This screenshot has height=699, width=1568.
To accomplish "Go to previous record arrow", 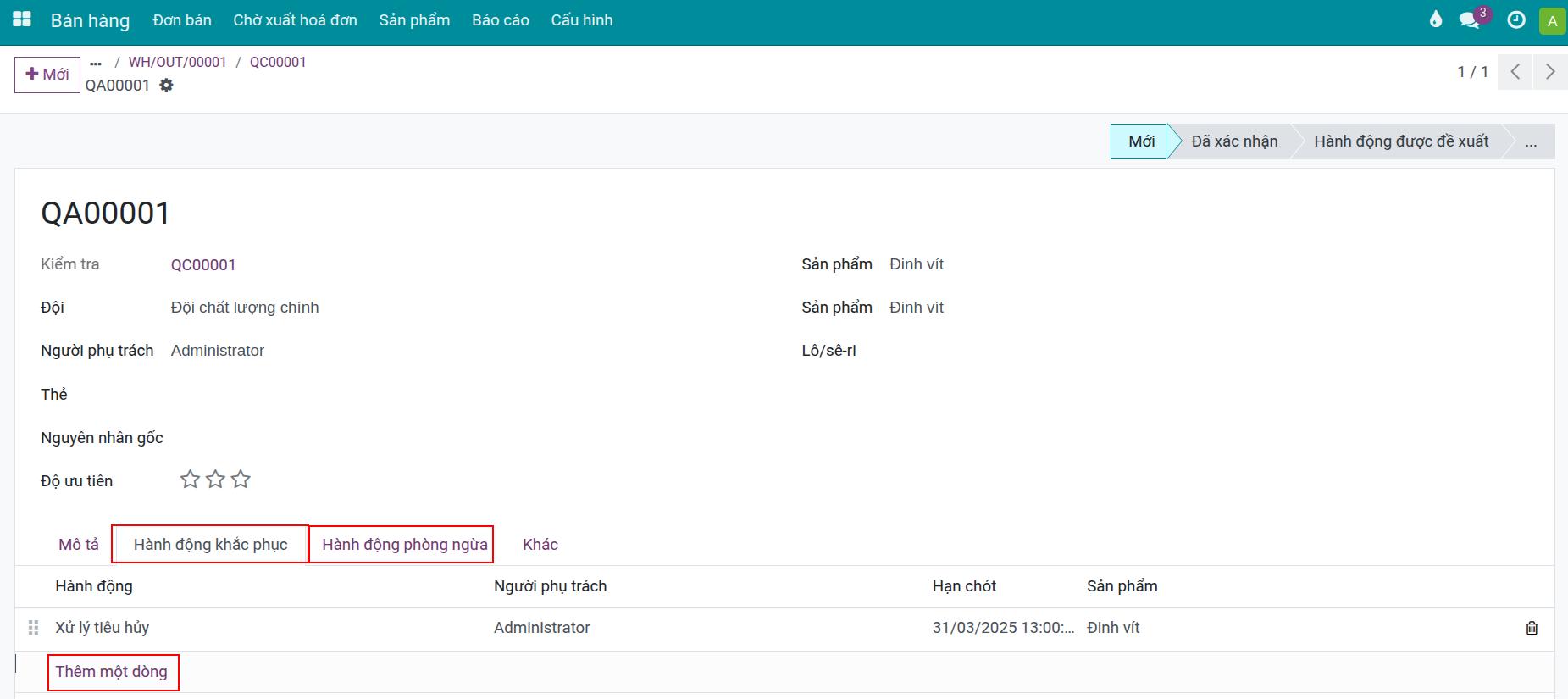I will click(x=1515, y=72).
